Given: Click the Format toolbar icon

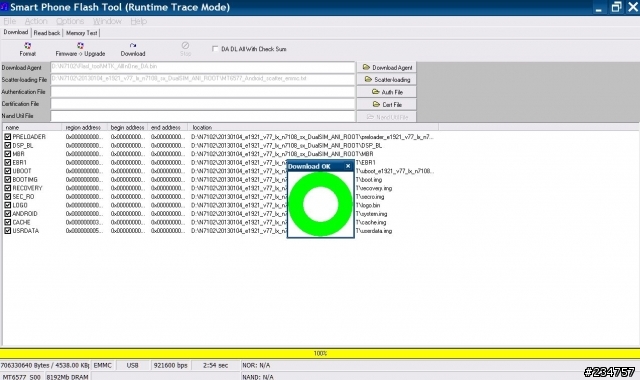Looking at the screenshot, I should (27, 49).
